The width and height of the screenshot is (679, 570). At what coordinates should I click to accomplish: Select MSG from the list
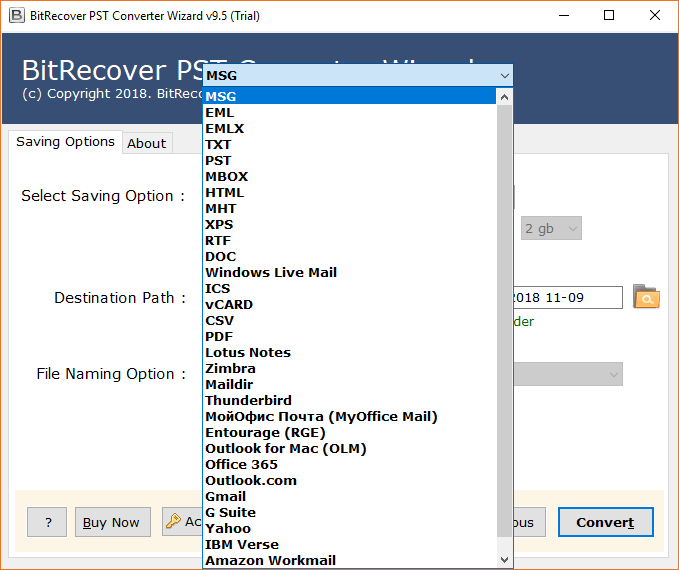[349, 96]
